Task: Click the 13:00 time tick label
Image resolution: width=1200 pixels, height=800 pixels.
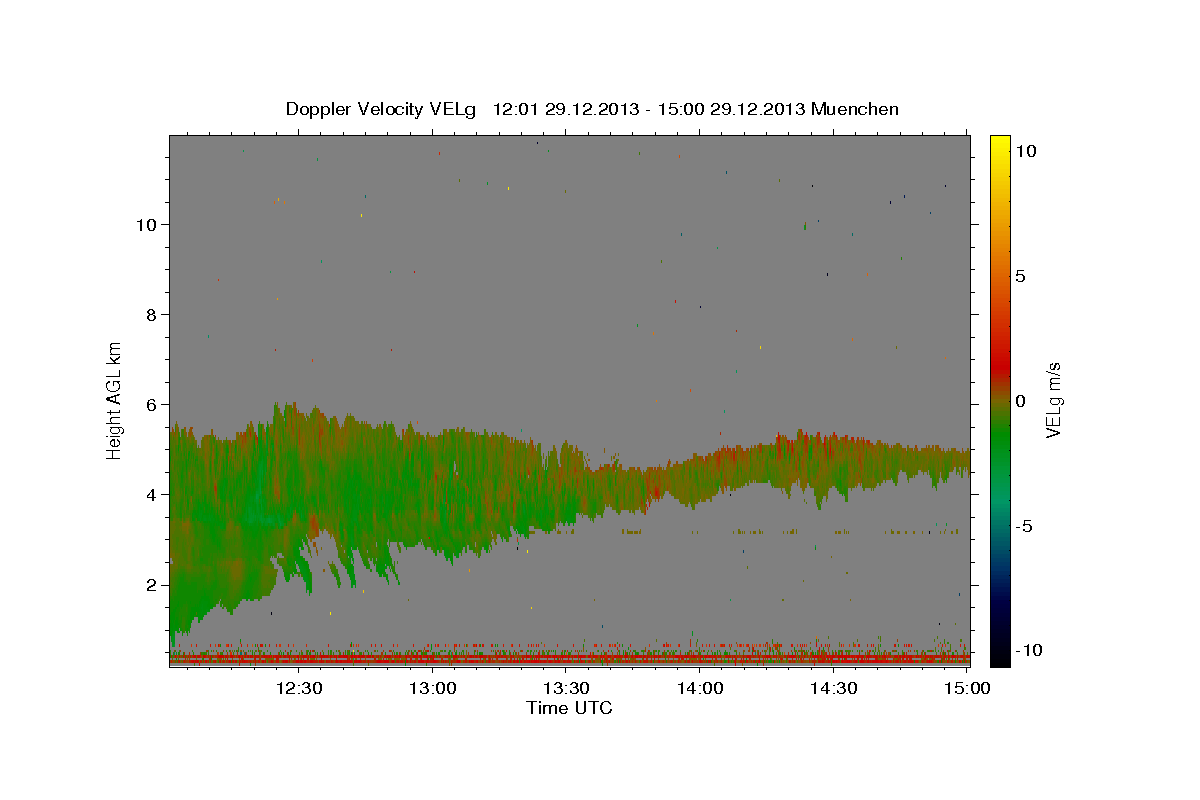Action: [x=433, y=688]
